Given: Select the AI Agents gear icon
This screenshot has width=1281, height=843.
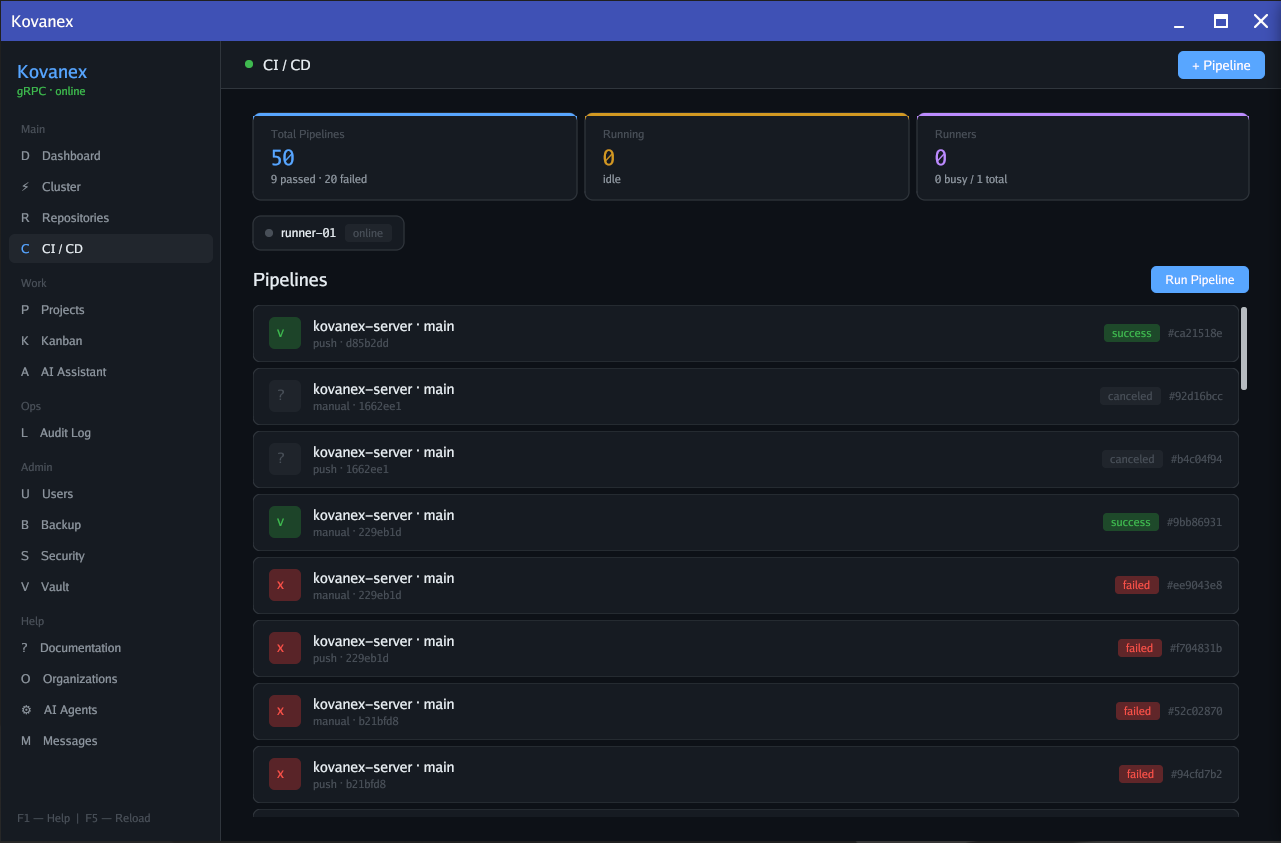Looking at the screenshot, I should point(24,709).
